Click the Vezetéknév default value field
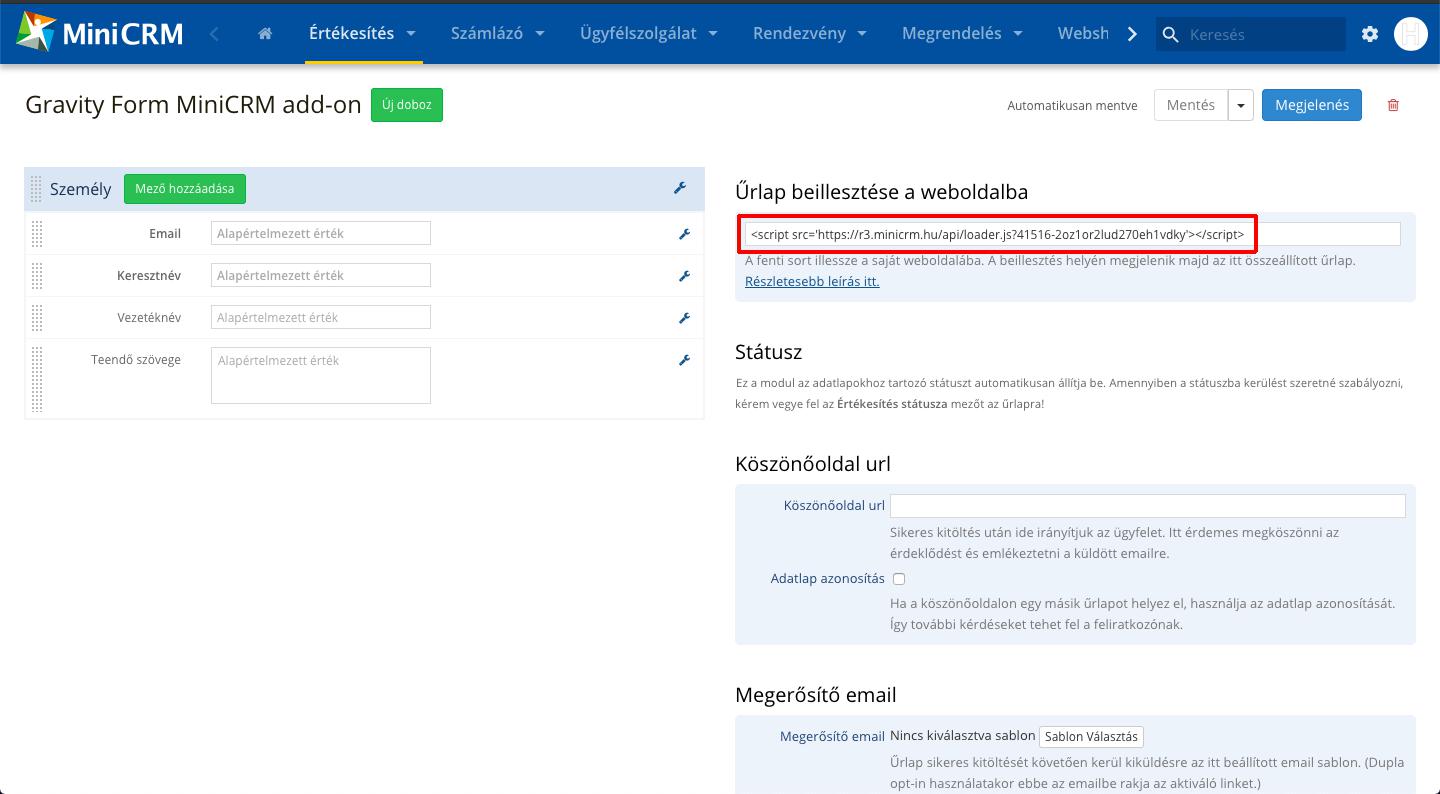 (321, 317)
